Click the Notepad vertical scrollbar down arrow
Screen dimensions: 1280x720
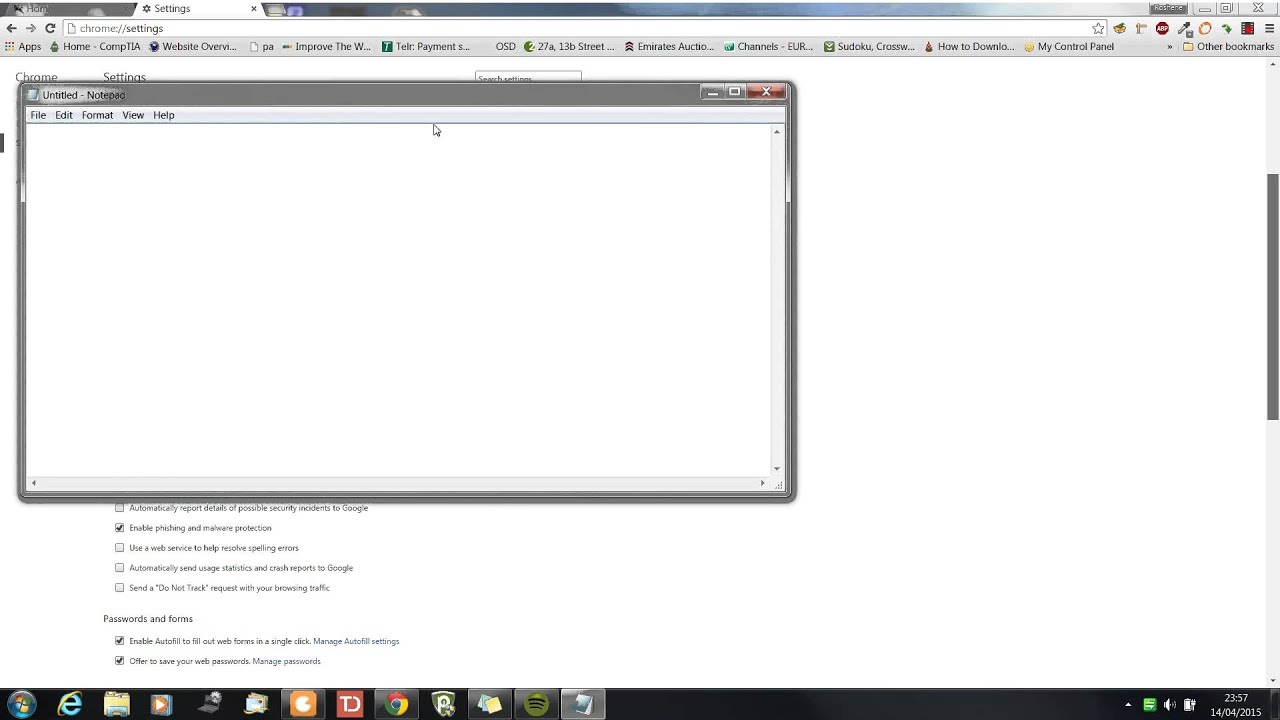[777, 469]
